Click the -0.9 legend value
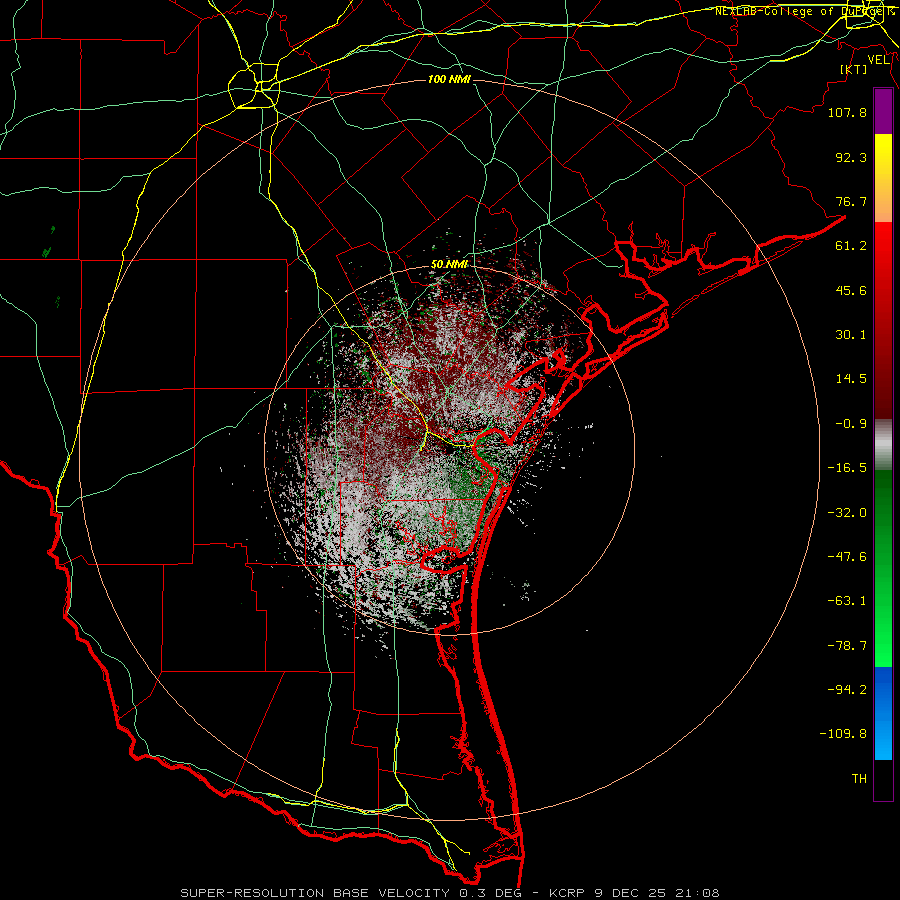The height and width of the screenshot is (900, 900). 851,424
